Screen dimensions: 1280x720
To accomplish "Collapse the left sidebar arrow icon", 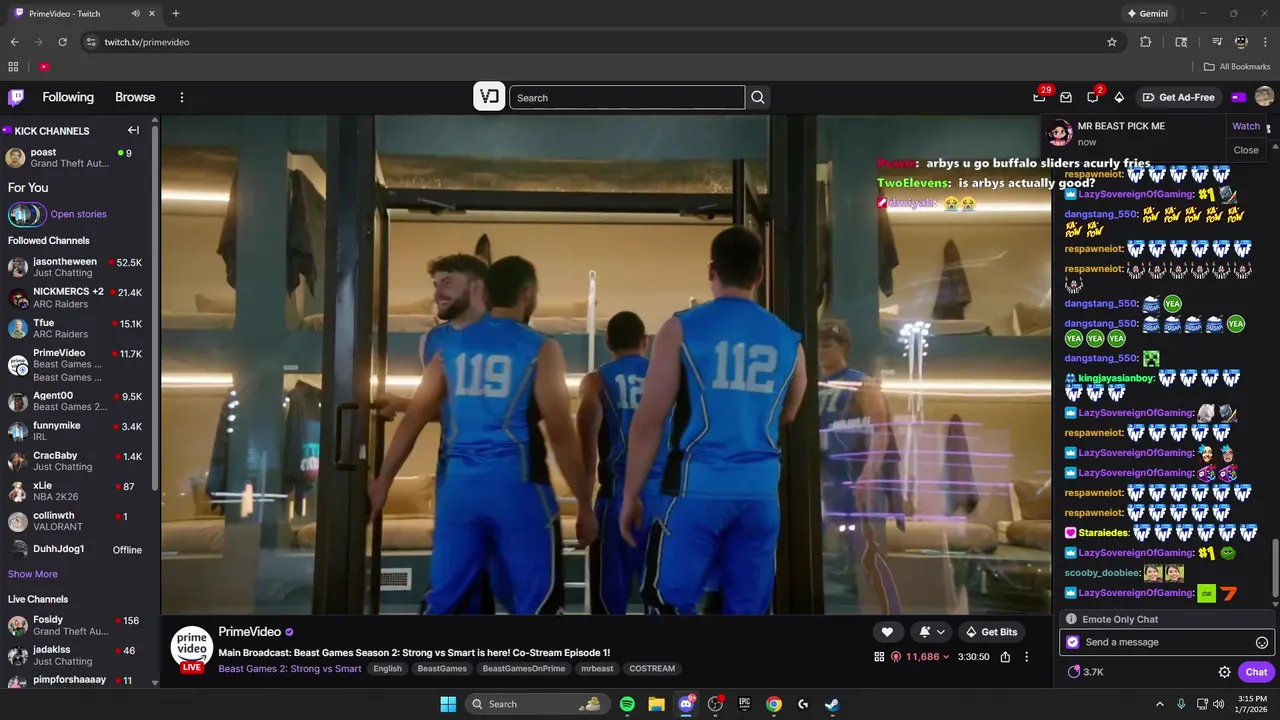I will (x=133, y=130).
